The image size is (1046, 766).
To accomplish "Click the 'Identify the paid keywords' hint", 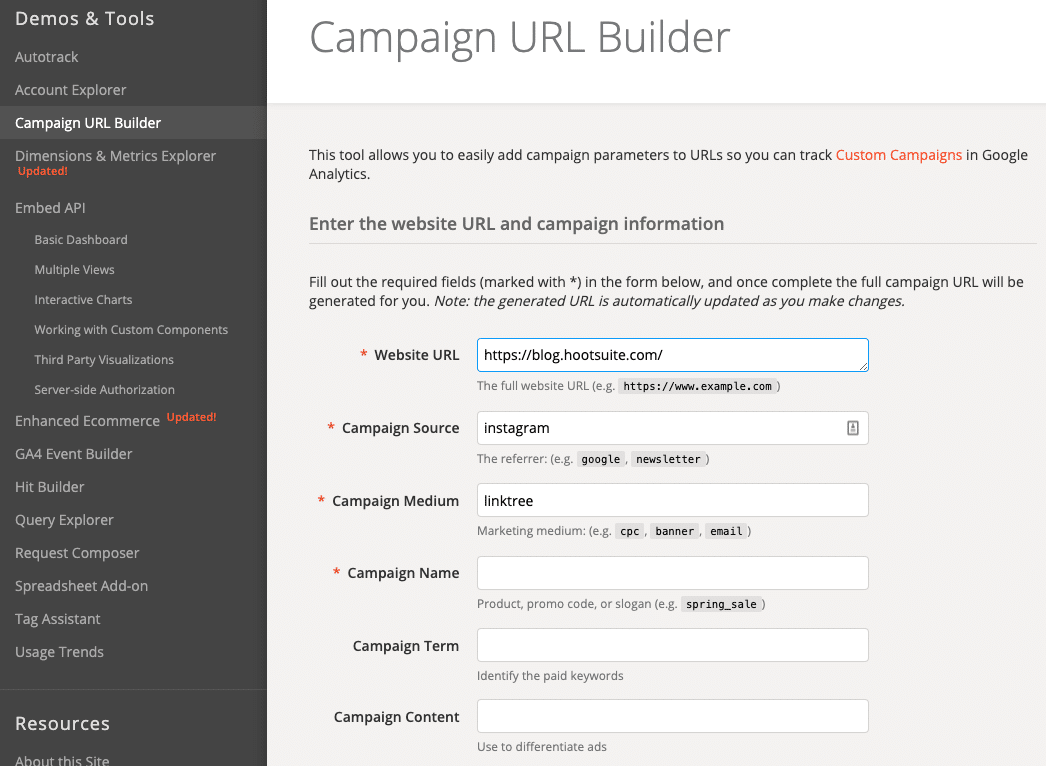I will click(550, 676).
